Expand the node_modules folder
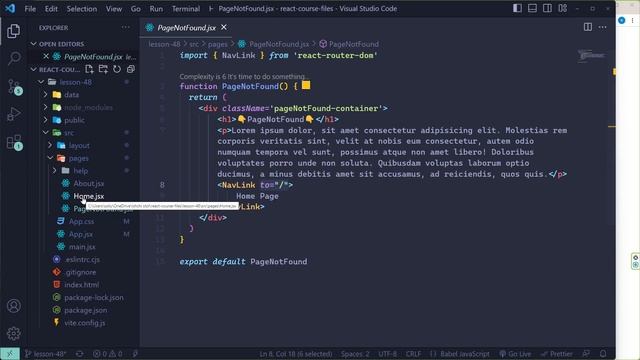The image size is (640, 360). (x=46, y=107)
